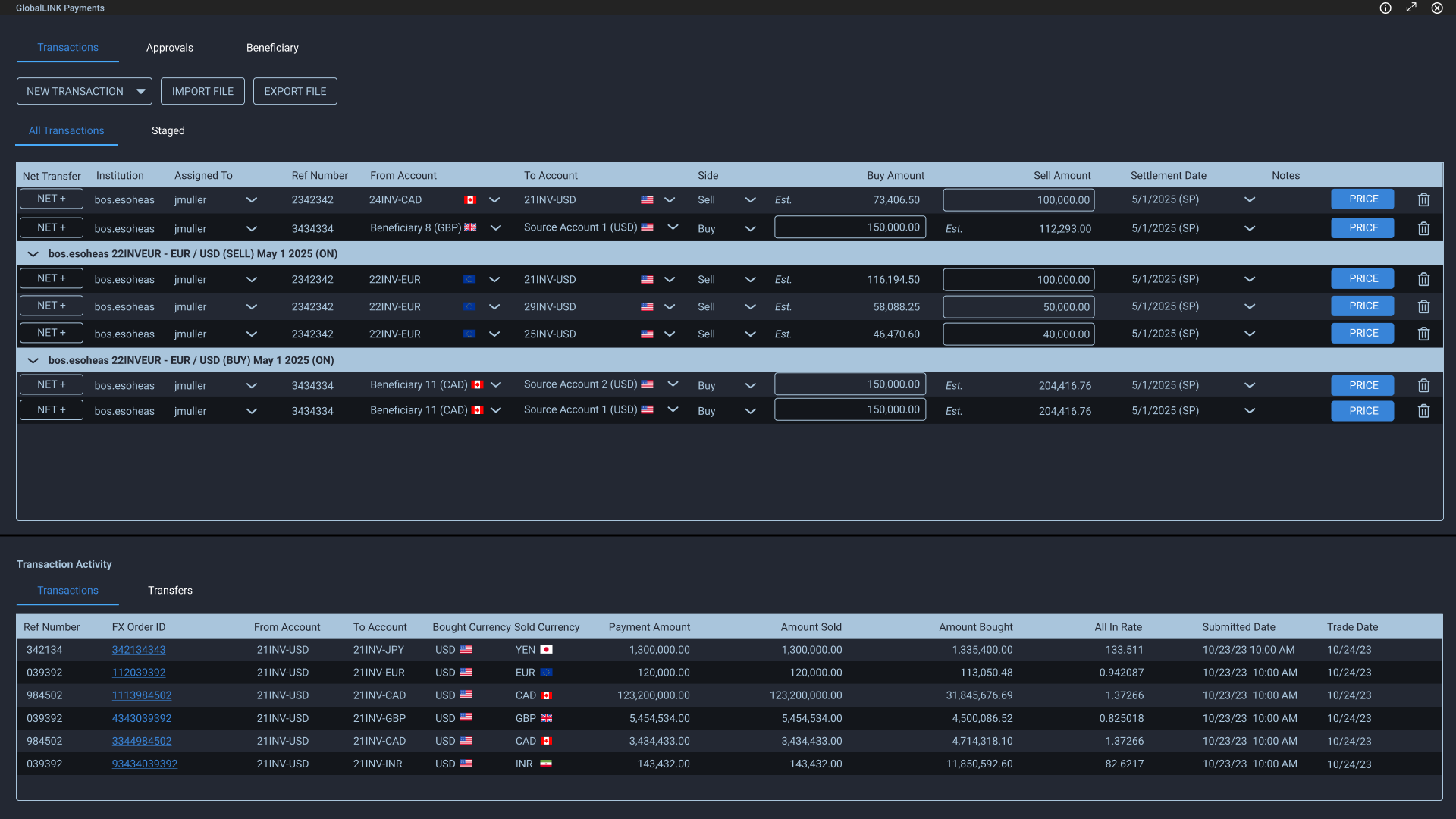This screenshot has width=1456, height=819.
Task: Select the All Transactions tab
Action: [x=67, y=130]
